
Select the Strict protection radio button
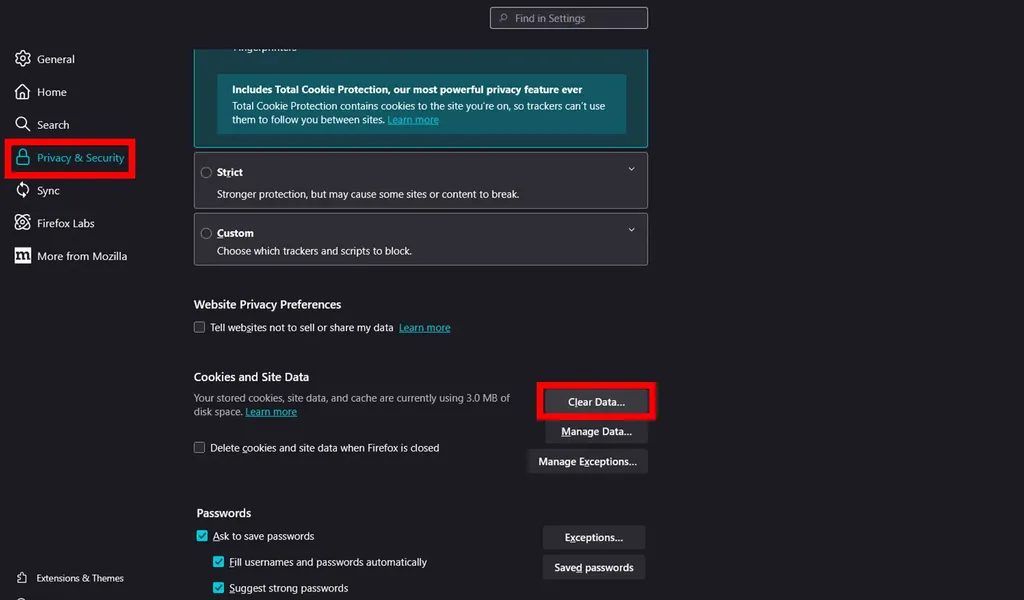pos(206,172)
